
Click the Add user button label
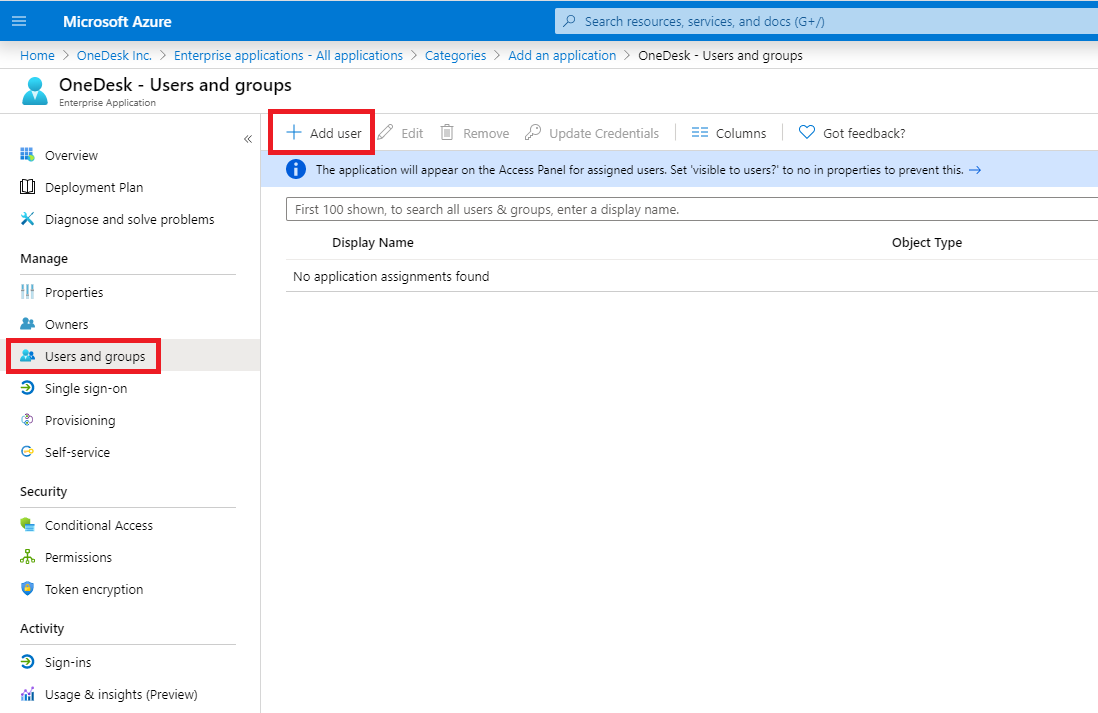[x=335, y=133]
